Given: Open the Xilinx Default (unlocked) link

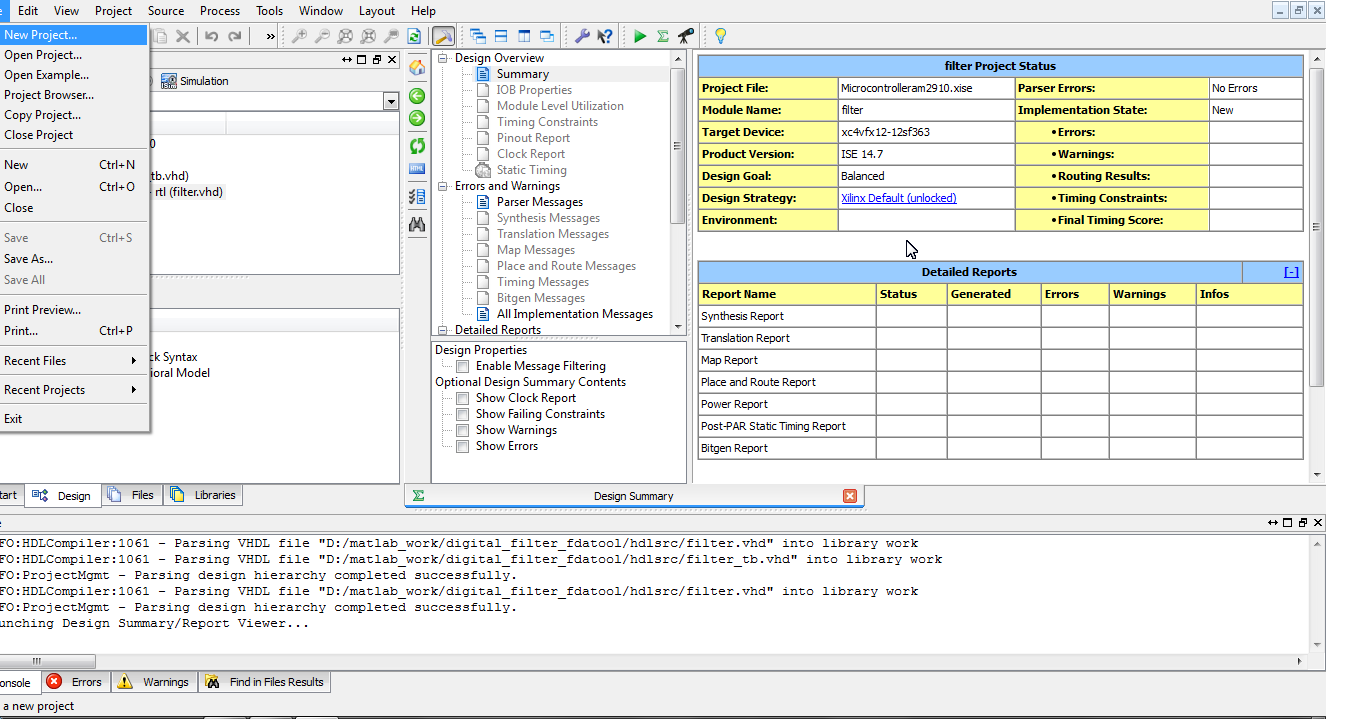Looking at the screenshot, I should pos(898,198).
